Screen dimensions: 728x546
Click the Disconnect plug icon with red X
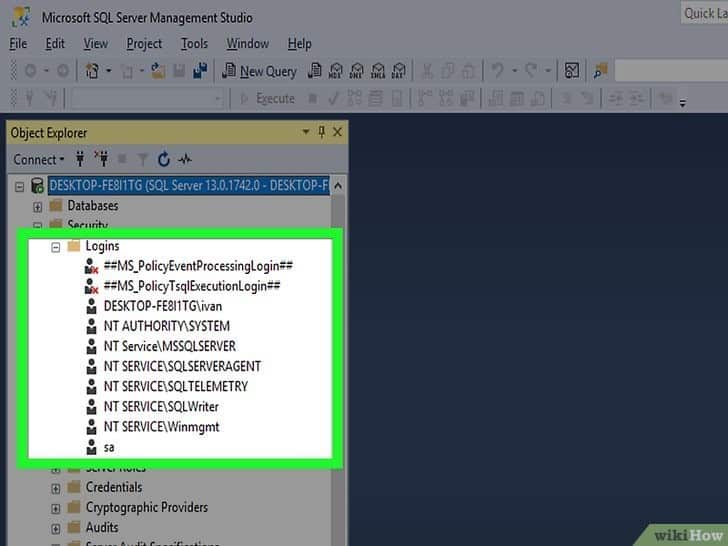point(102,159)
